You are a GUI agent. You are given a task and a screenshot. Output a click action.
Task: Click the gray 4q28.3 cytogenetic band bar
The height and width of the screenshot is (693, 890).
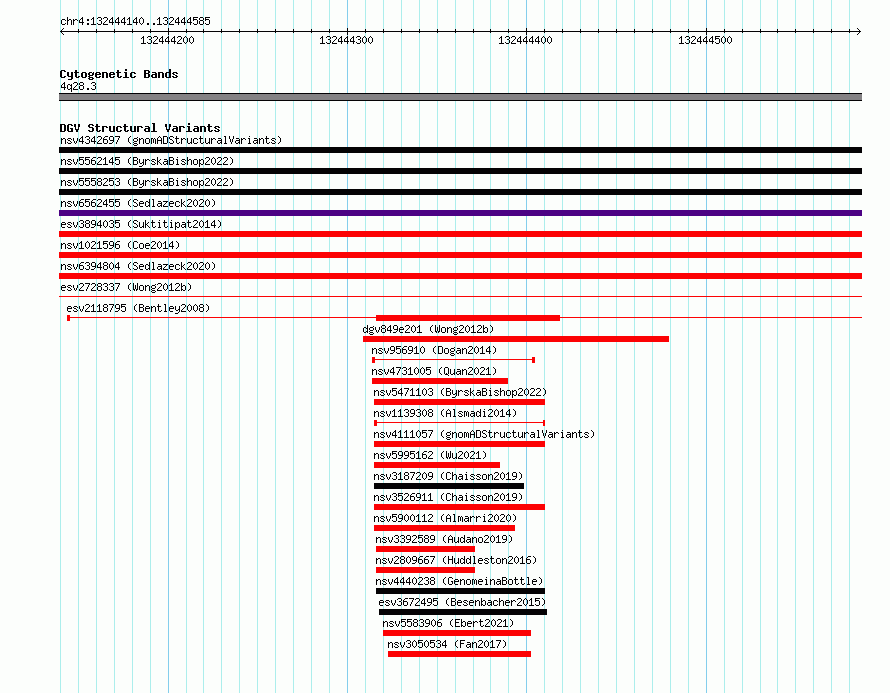click(460, 97)
